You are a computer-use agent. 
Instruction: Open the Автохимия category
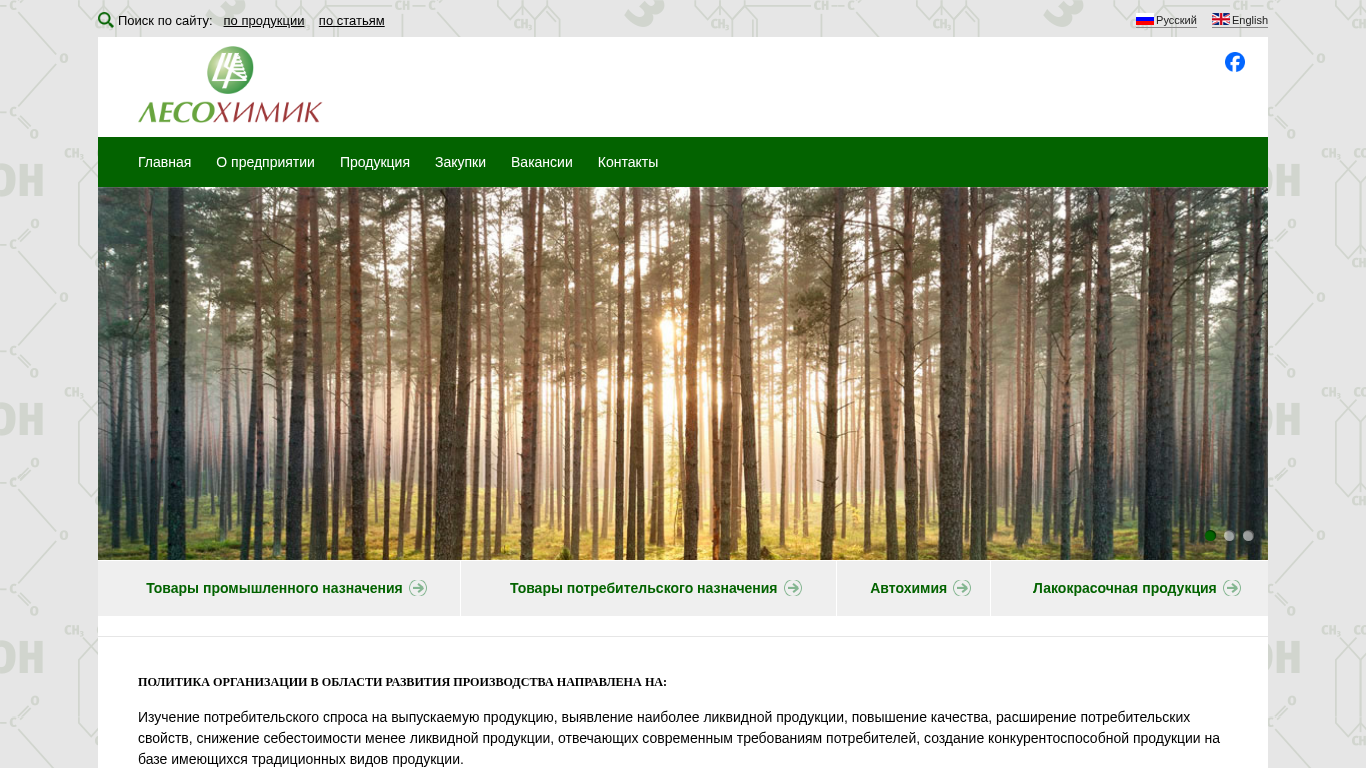point(908,588)
